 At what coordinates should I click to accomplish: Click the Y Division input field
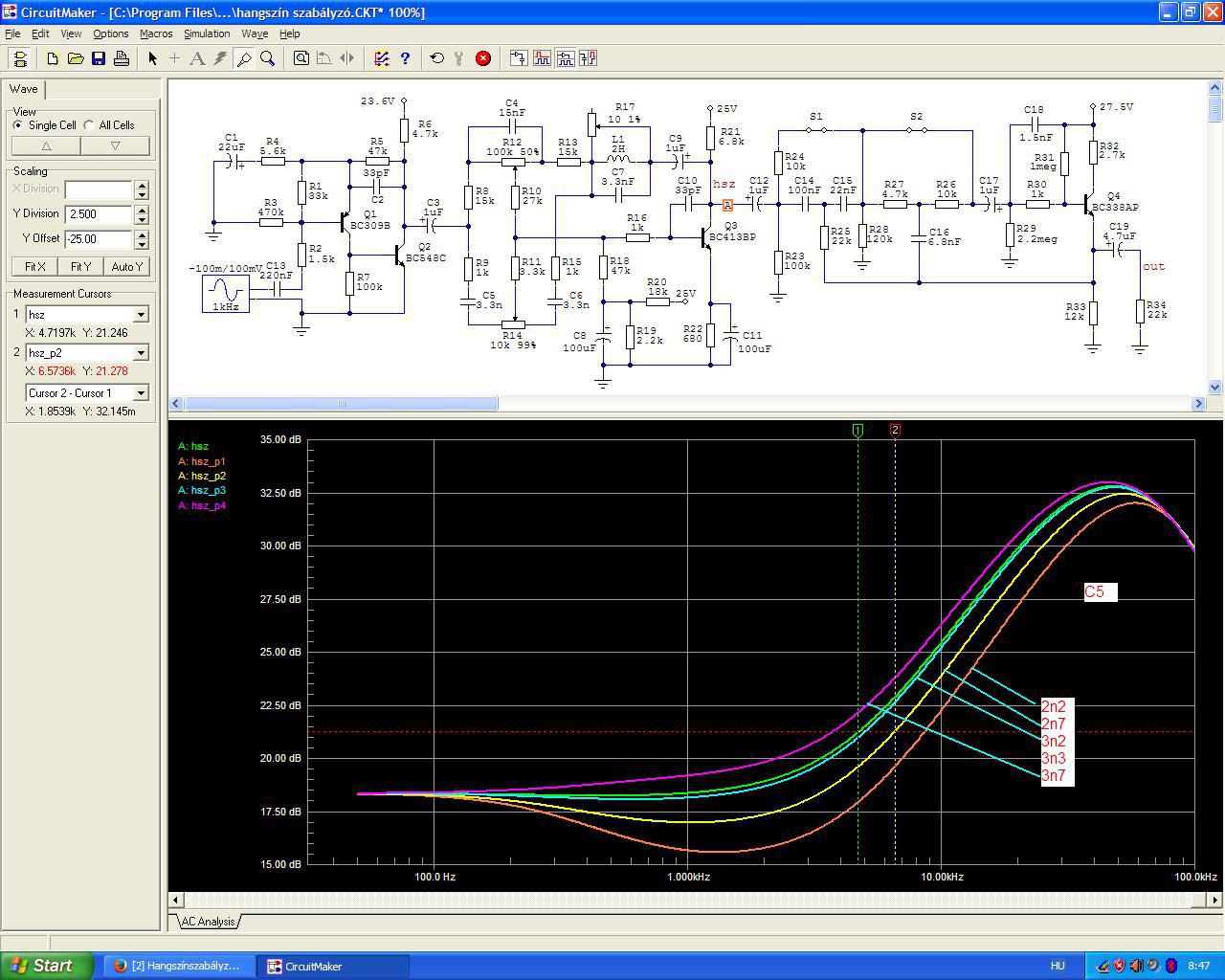tap(99, 214)
